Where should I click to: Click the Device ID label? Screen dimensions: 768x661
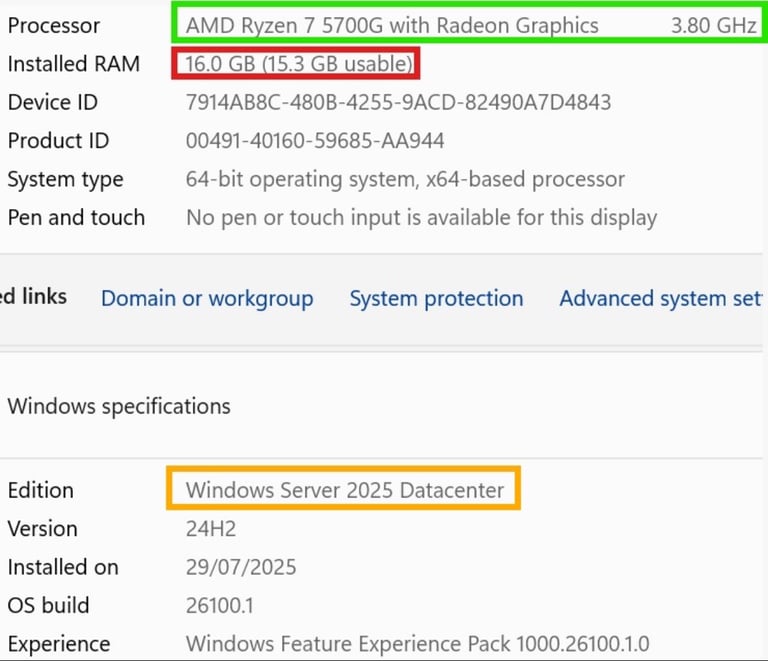click(x=53, y=102)
